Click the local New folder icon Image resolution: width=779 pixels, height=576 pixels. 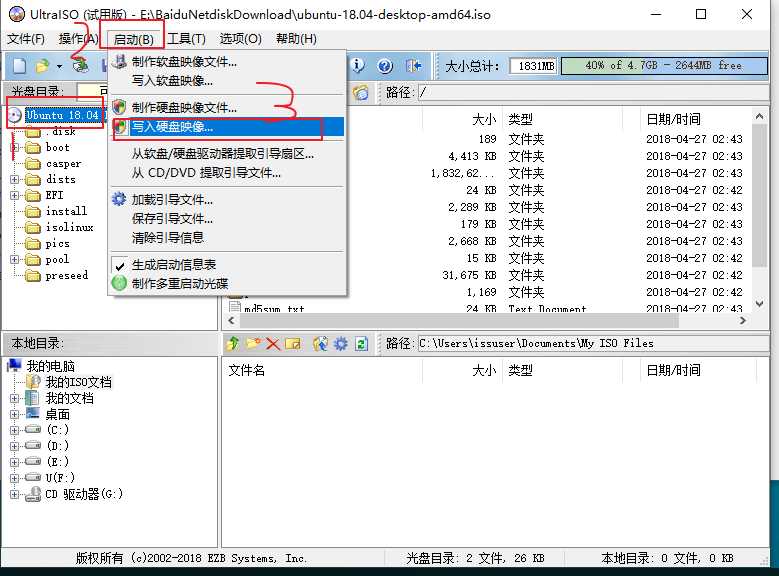(253, 343)
